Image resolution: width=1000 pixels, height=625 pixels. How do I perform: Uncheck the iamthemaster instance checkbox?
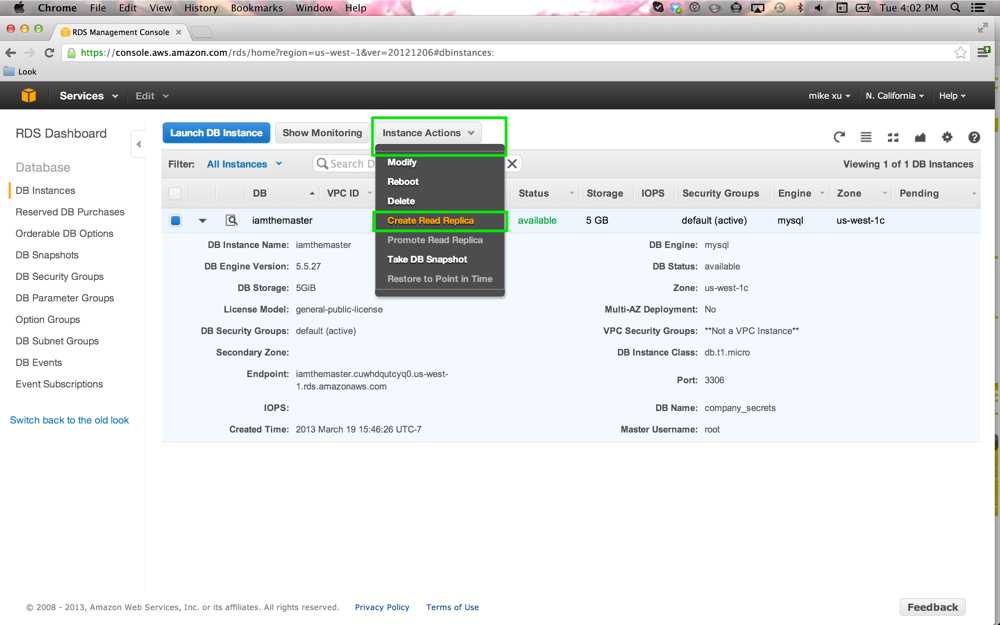tap(175, 220)
